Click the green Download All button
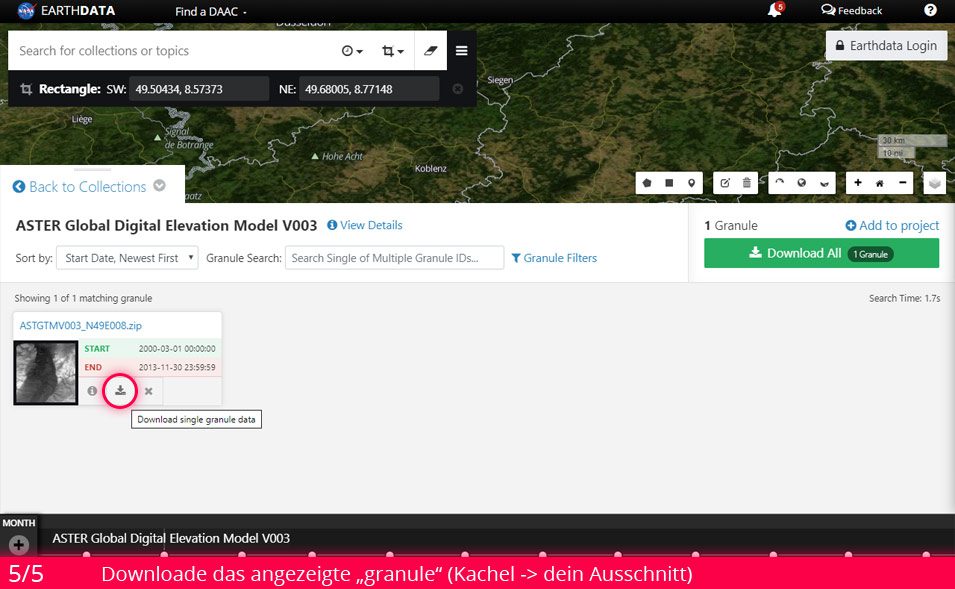Viewport: 955px width, 589px height. (822, 253)
